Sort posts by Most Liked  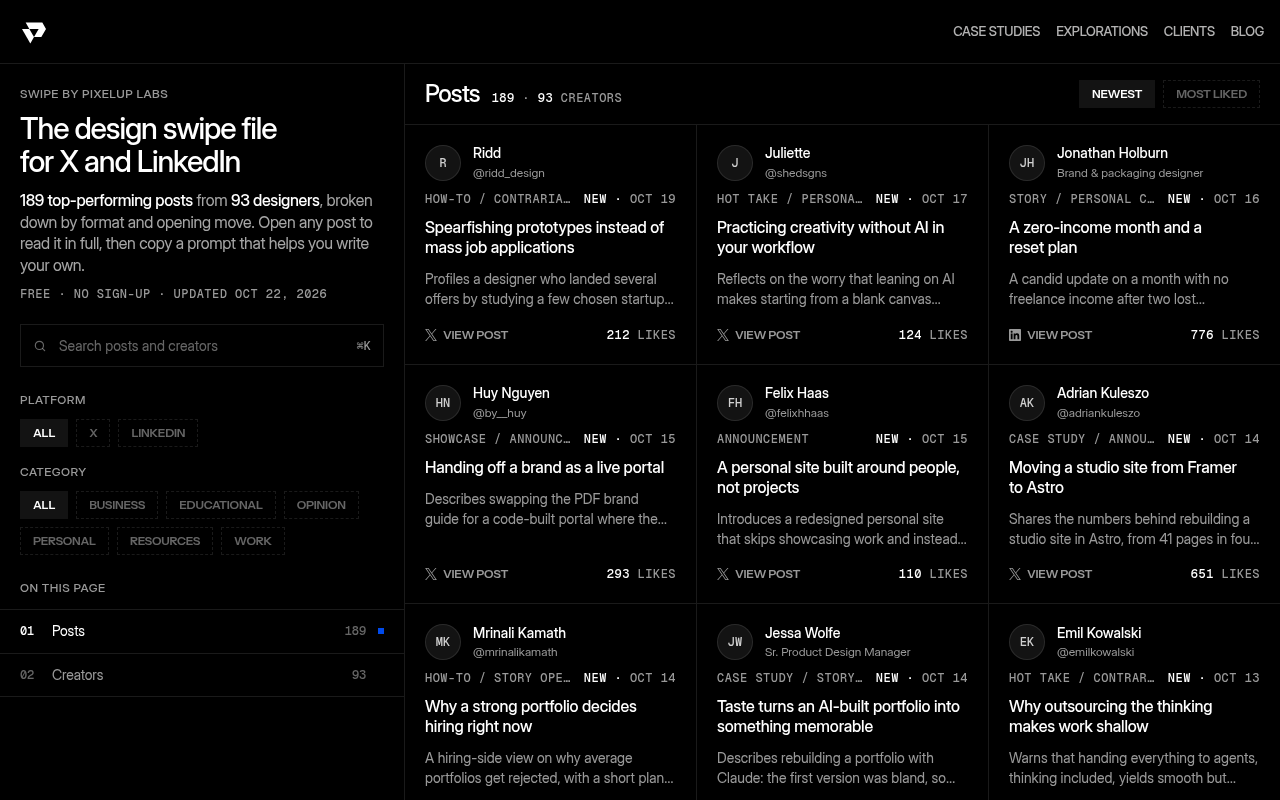click(x=1211, y=94)
